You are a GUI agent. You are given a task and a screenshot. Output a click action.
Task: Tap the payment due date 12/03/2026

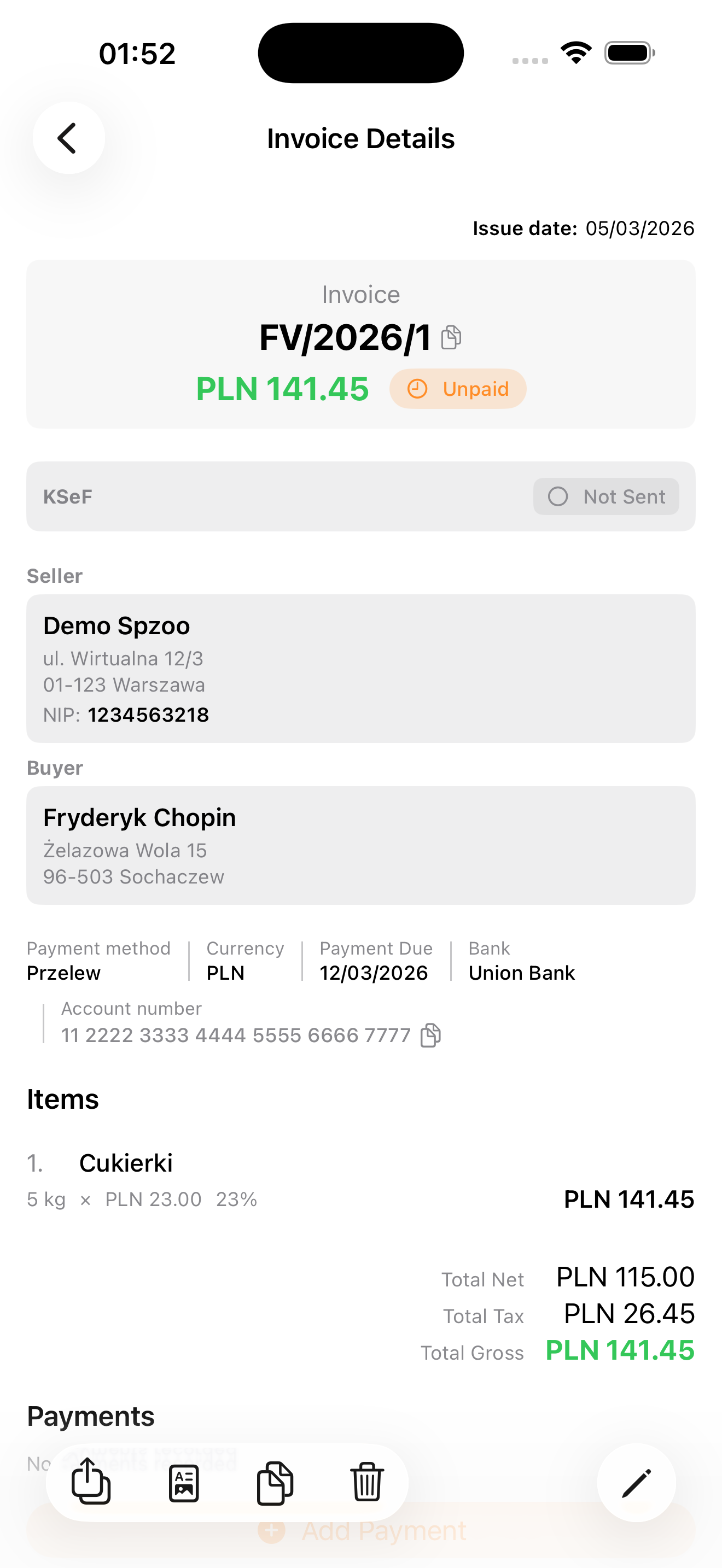click(x=373, y=972)
